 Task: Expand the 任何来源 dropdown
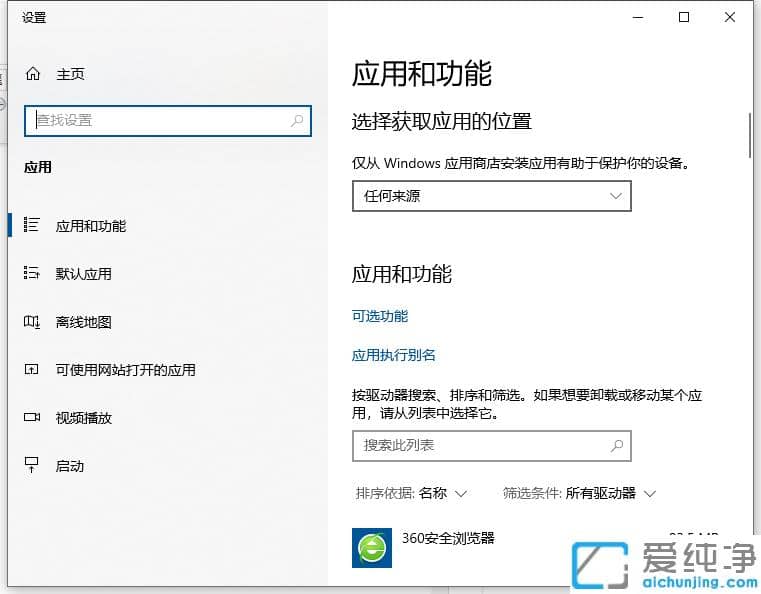pos(491,196)
